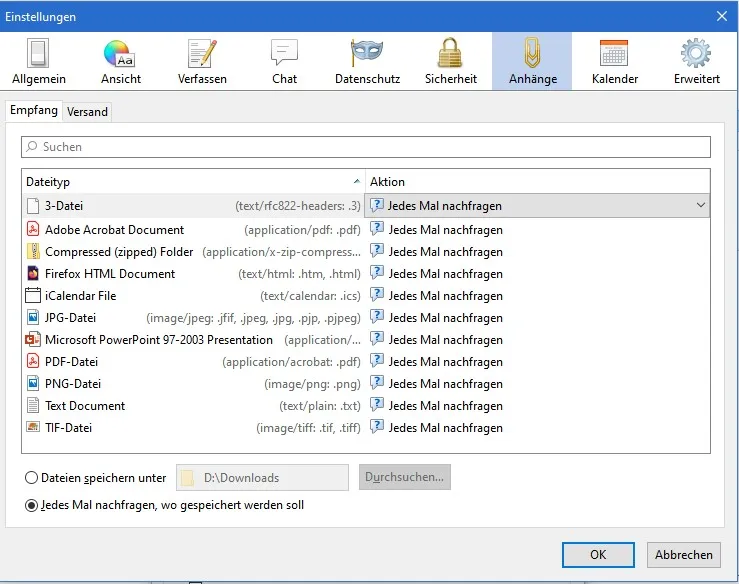739x584 pixels.
Task: Select the Anhänge paperclip category
Action: (x=533, y=61)
